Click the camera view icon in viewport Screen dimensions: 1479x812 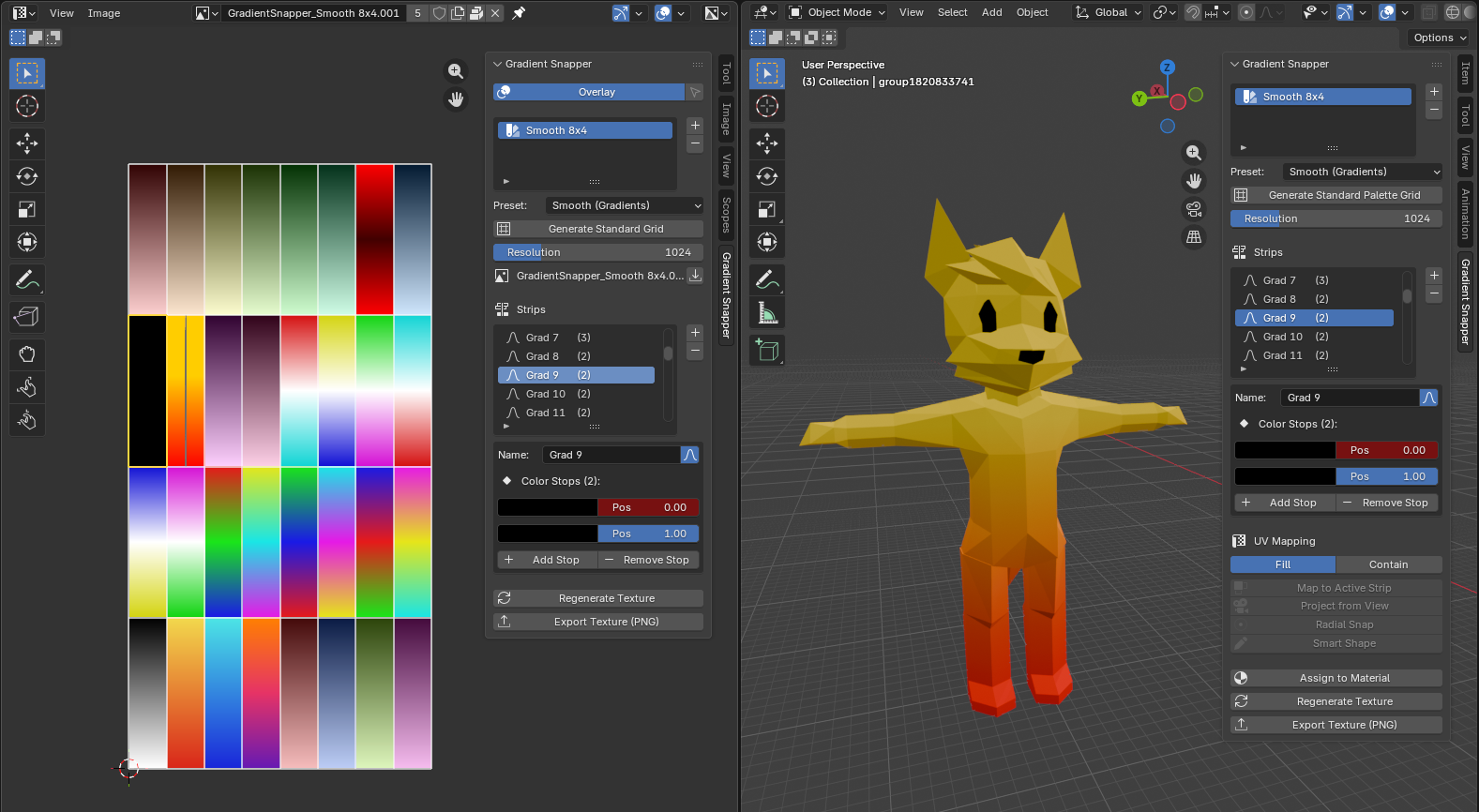[x=1194, y=209]
